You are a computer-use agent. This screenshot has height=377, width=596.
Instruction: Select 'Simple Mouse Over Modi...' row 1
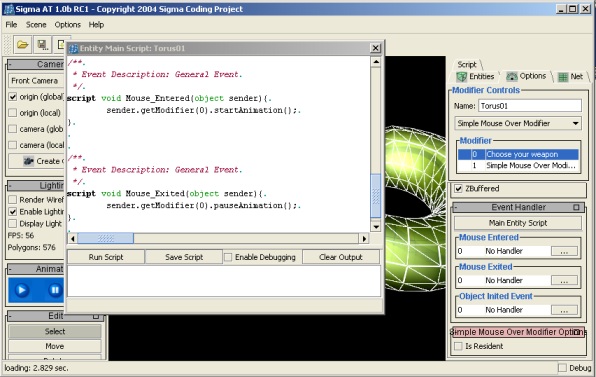(518, 166)
